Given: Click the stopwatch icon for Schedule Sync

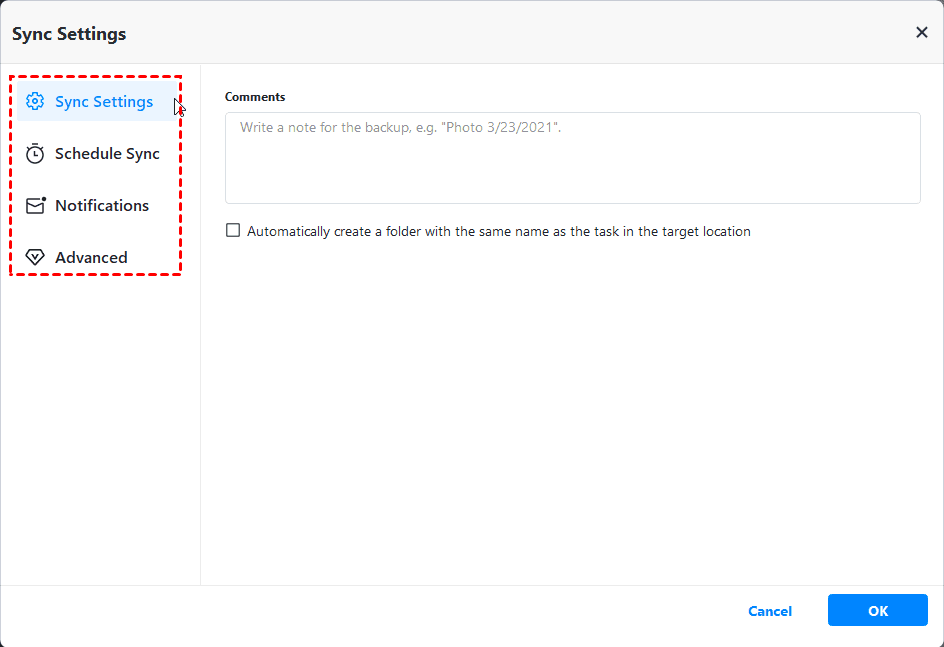Looking at the screenshot, I should point(35,154).
